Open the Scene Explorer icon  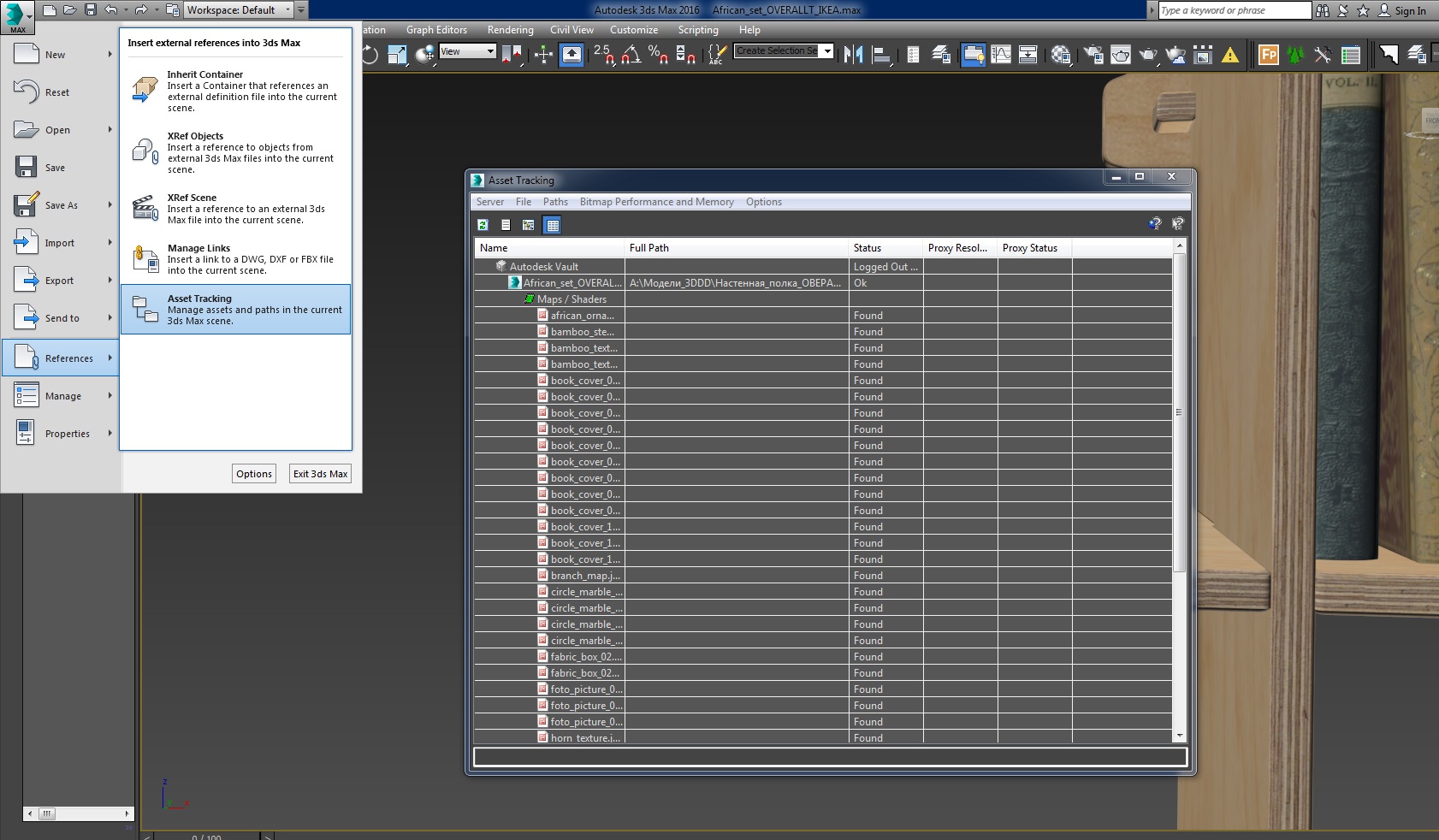(x=913, y=55)
